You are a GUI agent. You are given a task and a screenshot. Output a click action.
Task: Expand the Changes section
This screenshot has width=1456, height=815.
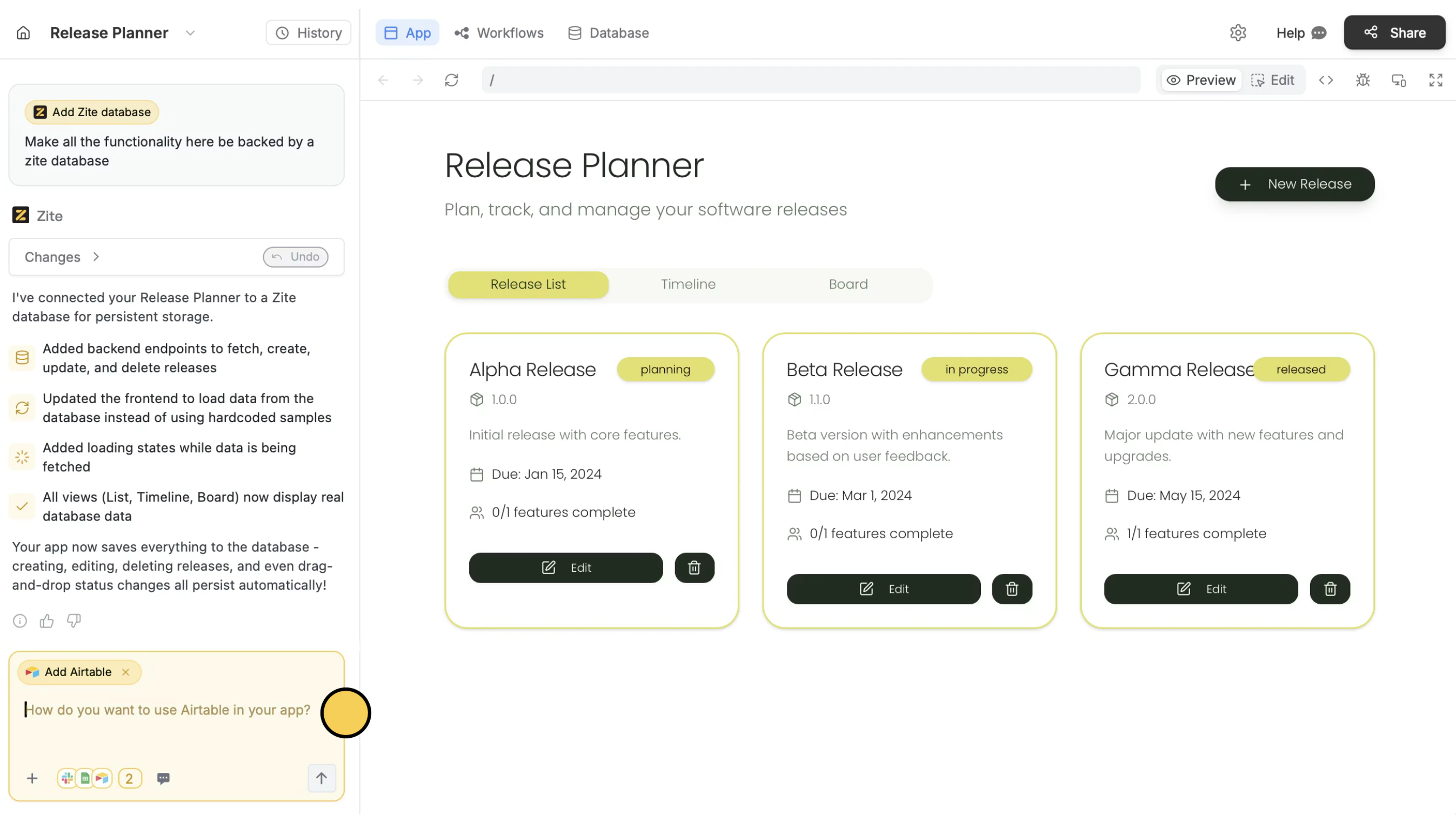click(x=62, y=257)
